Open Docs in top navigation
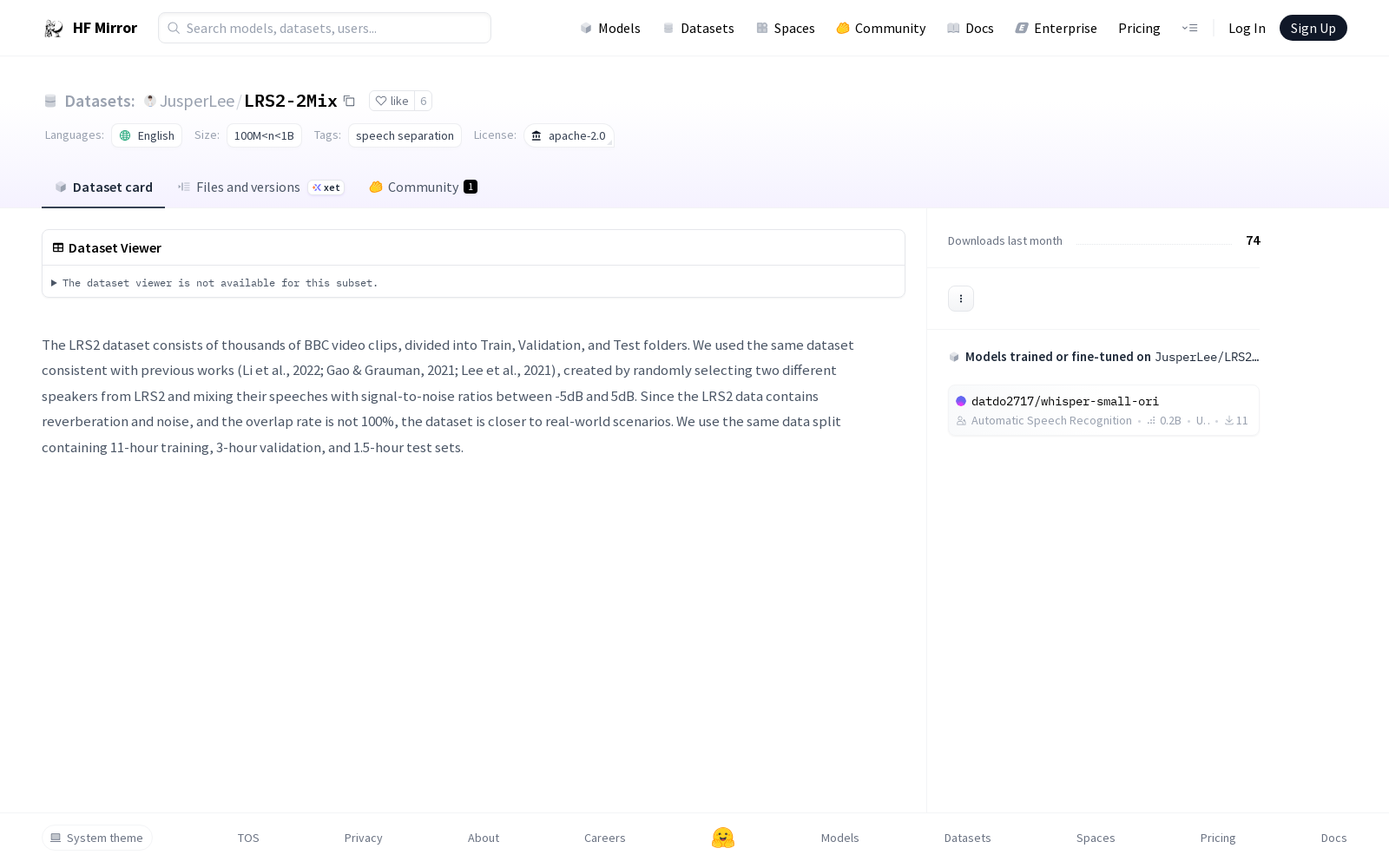Viewport: 1389px width, 868px height. [x=970, y=28]
